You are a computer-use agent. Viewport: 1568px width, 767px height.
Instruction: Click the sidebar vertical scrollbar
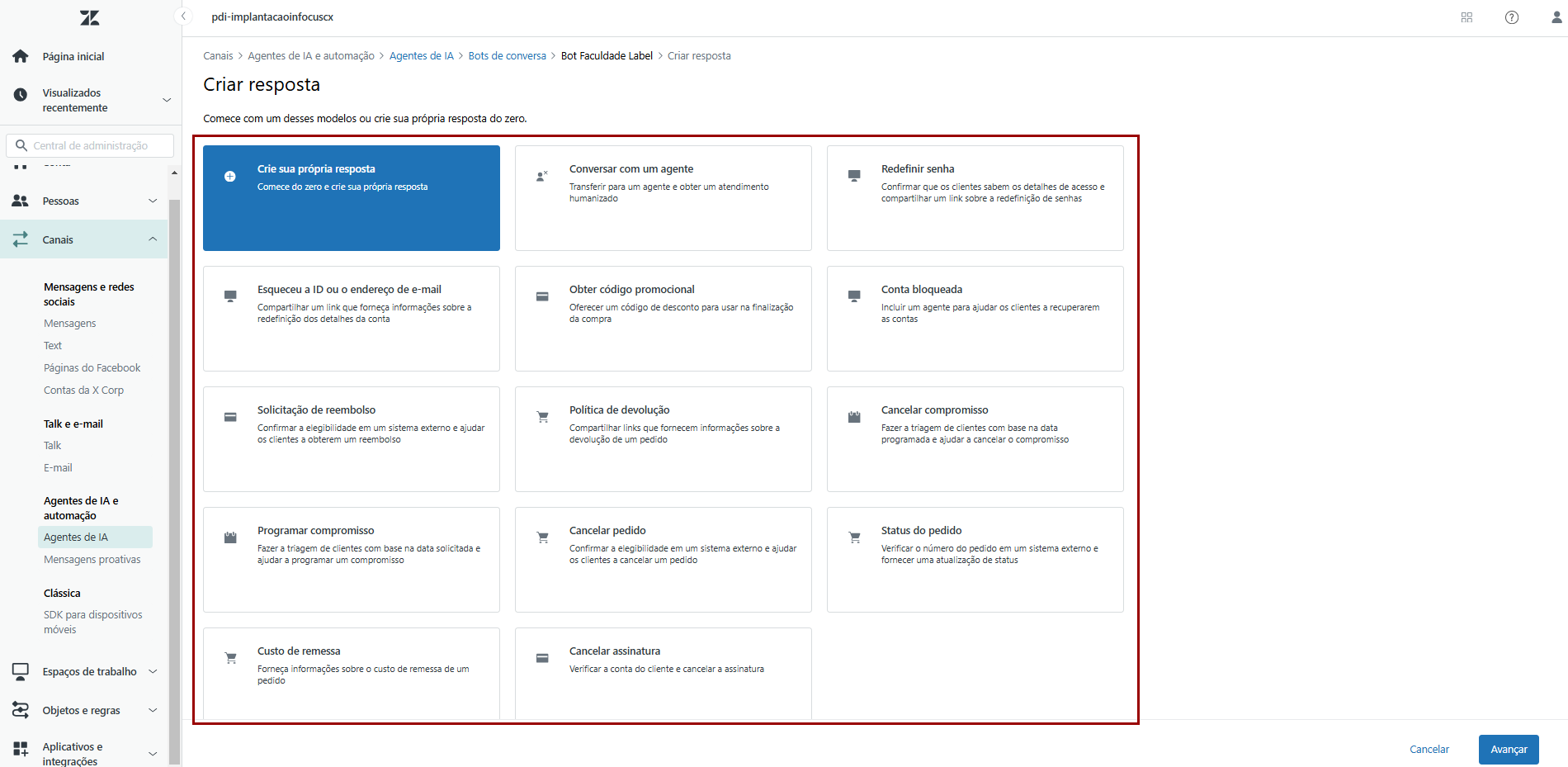point(174,479)
